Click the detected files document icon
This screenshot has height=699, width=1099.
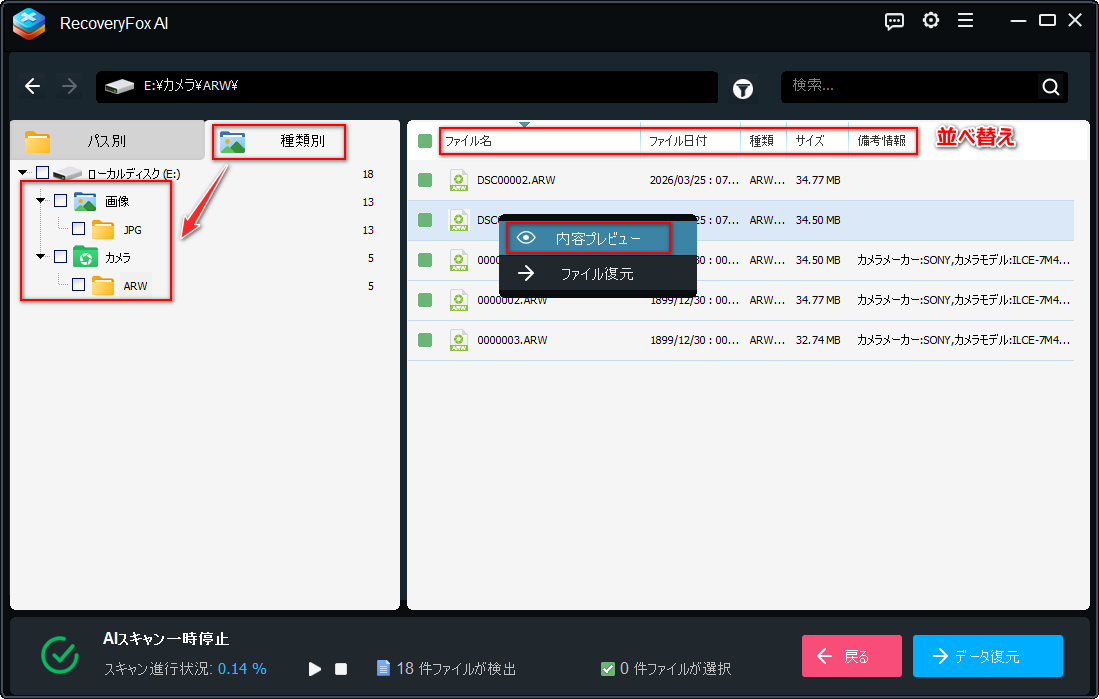point(383,668)
